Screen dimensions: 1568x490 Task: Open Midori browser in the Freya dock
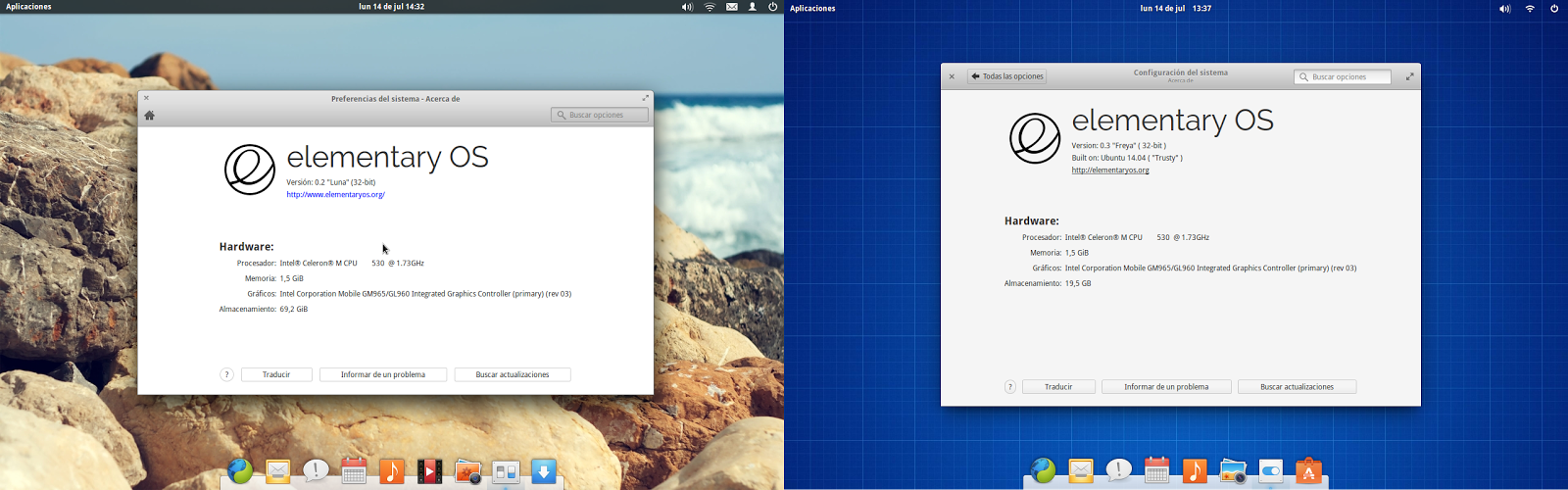[1044, 471]
